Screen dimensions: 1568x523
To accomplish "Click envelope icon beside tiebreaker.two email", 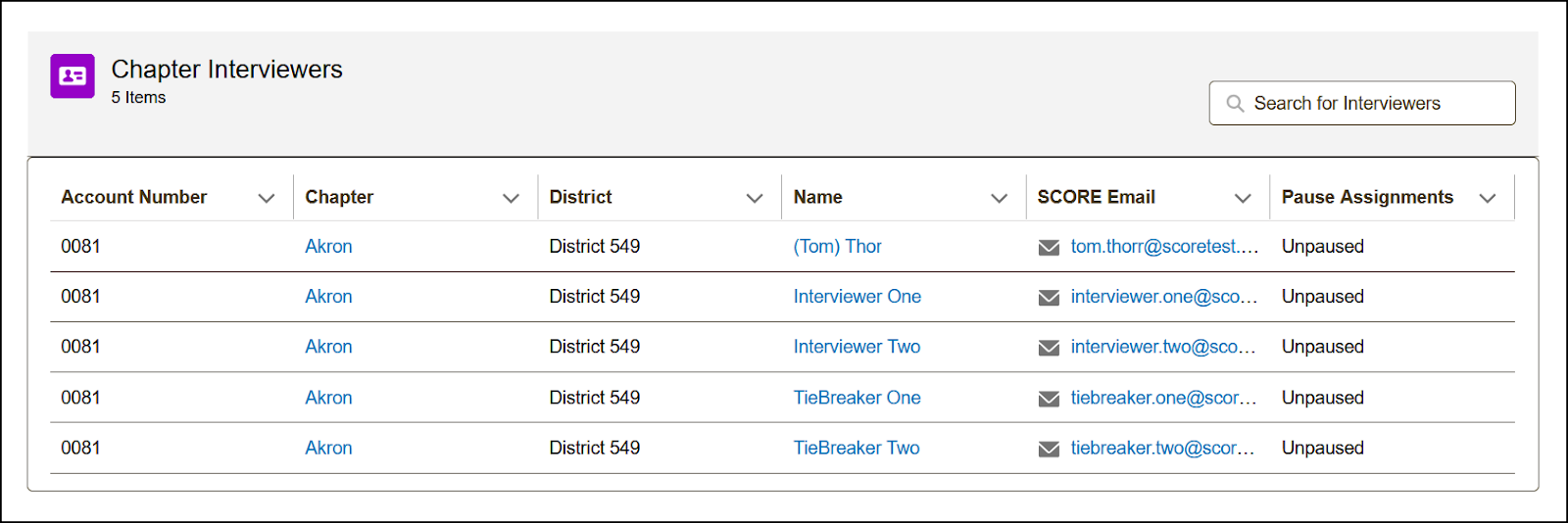I will coord(1049,449).
